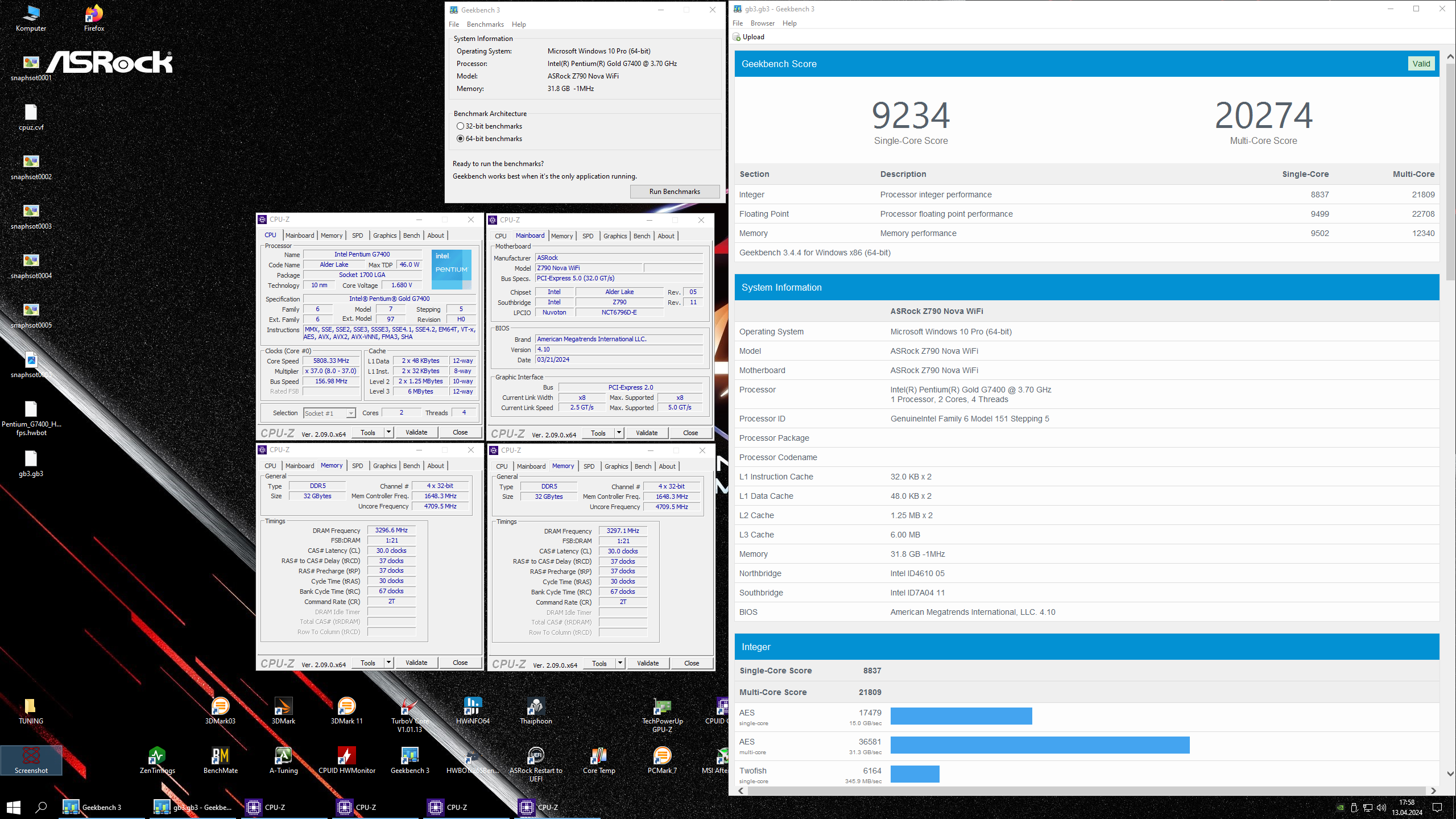Click the Valid badge in Geekbench Score
The image size is (1456, 819).
coord(1421,64)
